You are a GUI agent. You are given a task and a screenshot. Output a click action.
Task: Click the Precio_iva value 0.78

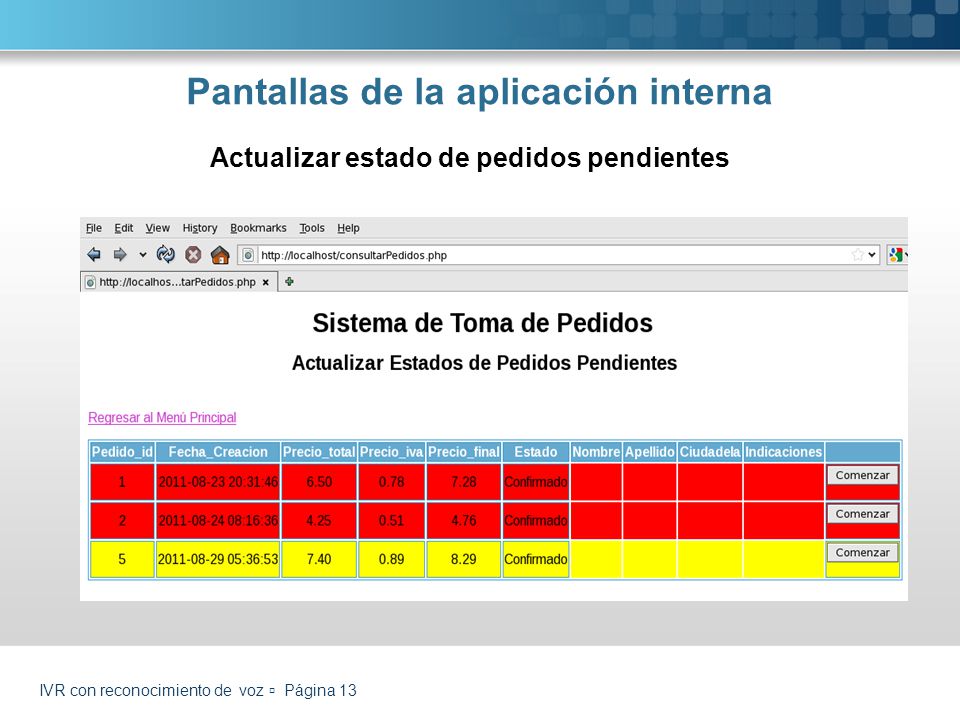tap(391, 482)
